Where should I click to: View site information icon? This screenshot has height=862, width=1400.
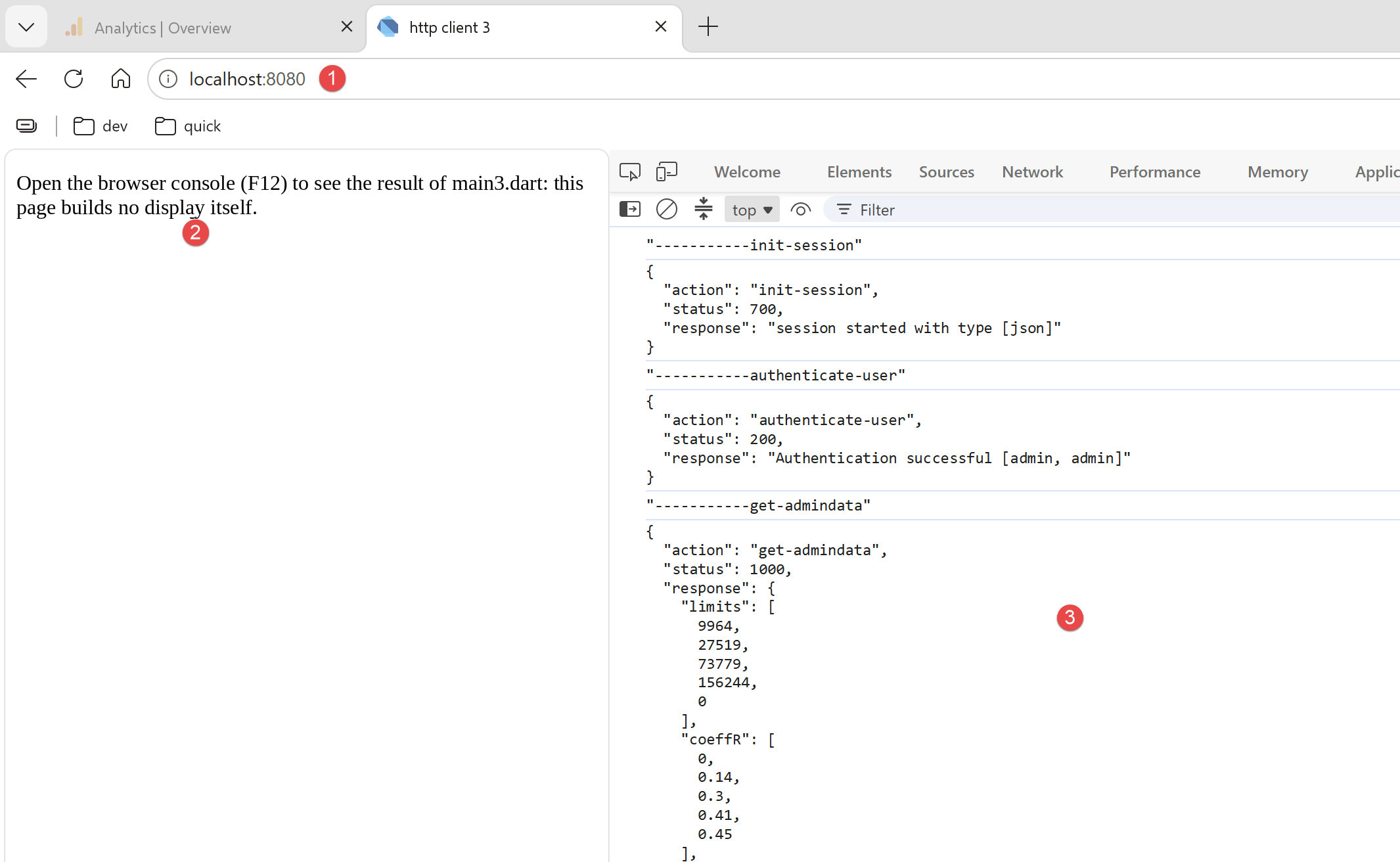tap(168, 79)
